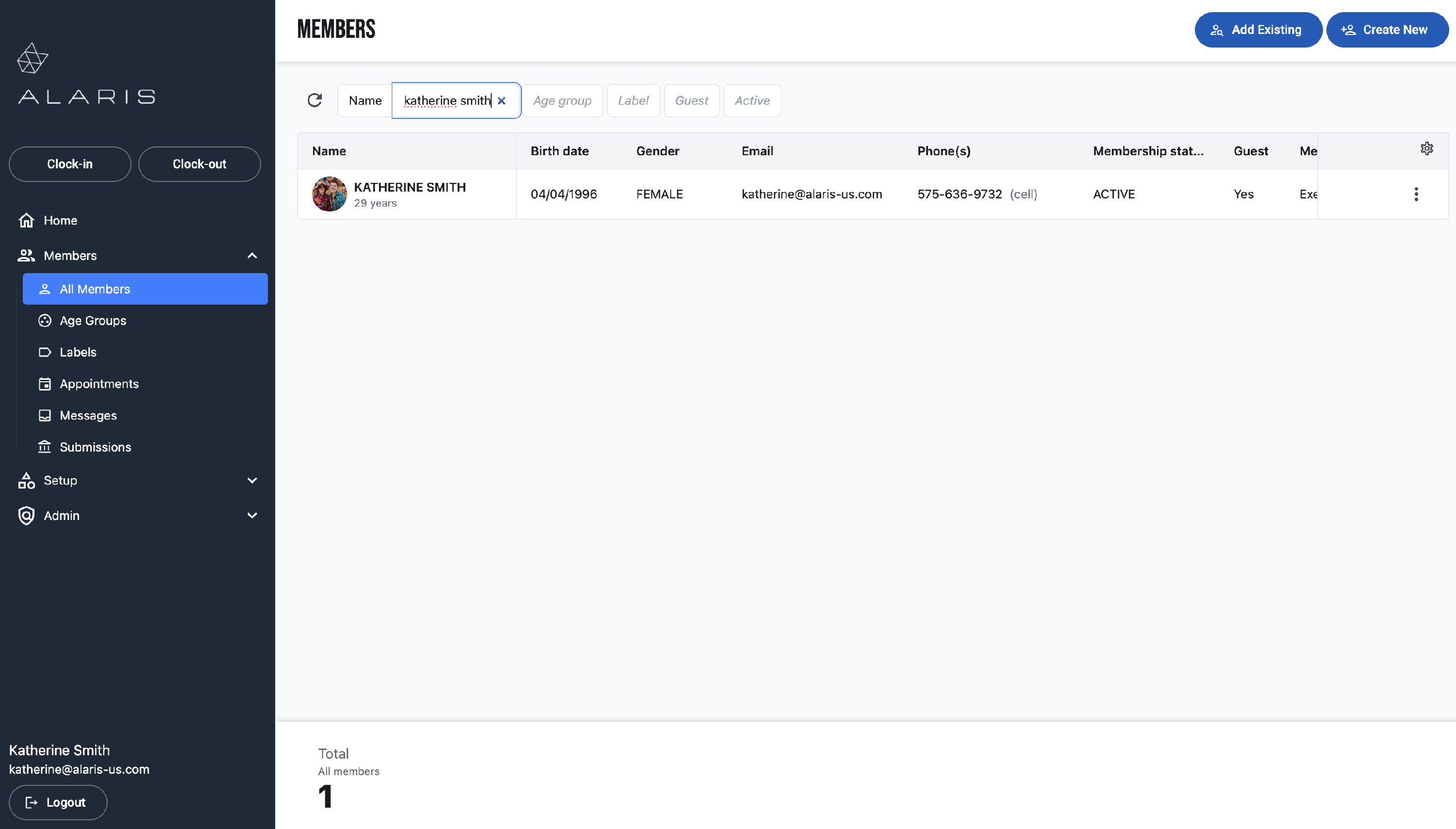Image resolution: width=1456 pixels, height=829 pixels.
Task: Open the Active filter
Action: (x=752, y=101)
